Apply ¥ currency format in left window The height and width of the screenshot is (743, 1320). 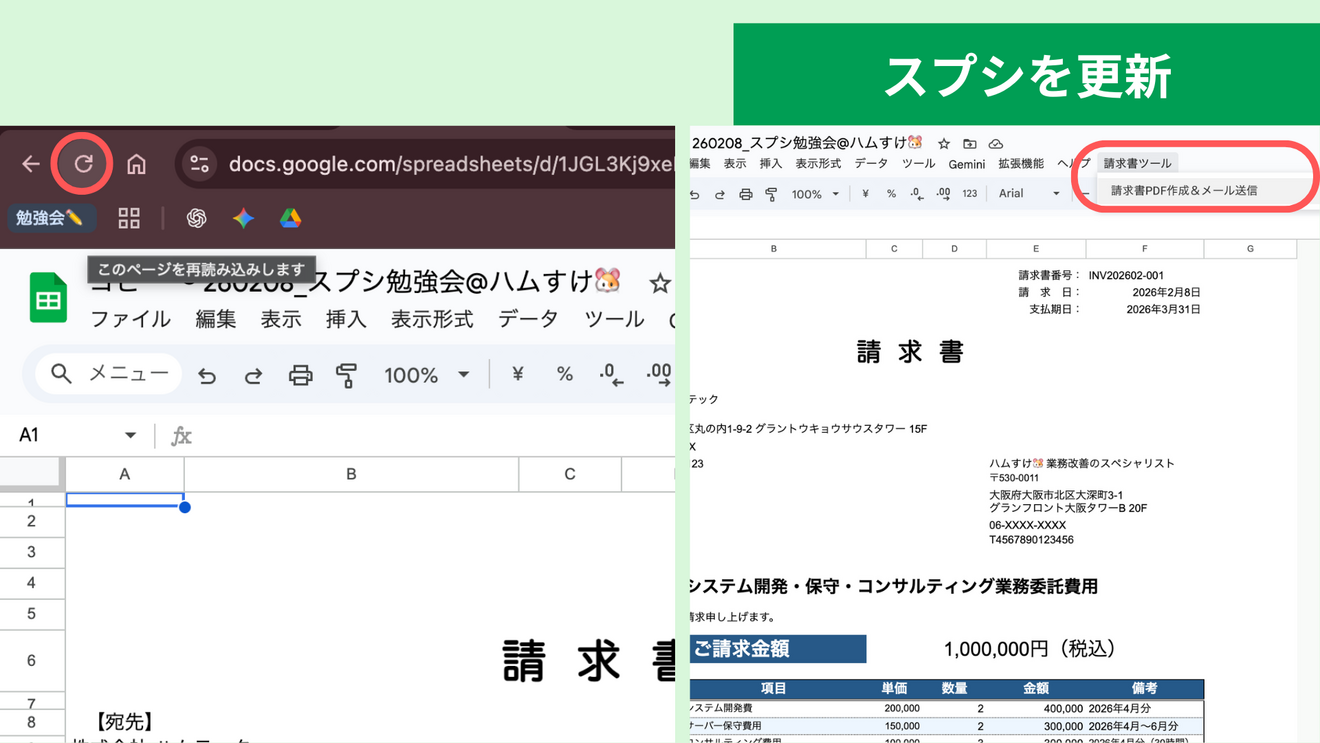click(x=518, y=374)
